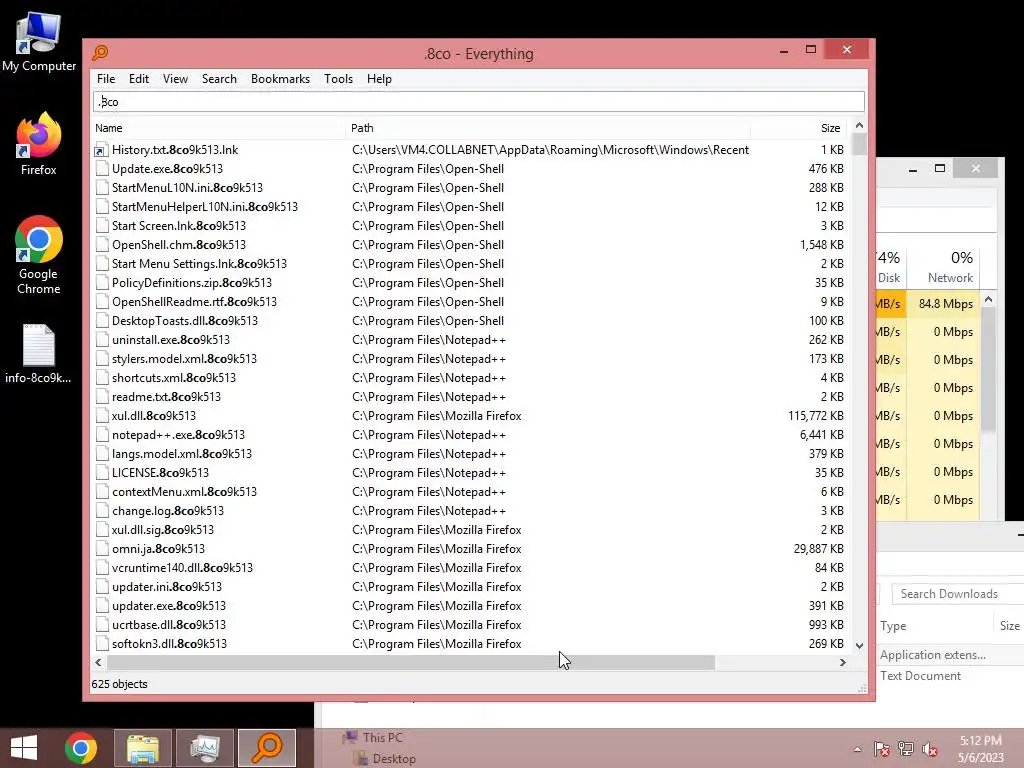Viewport: 1024px width, 768px height.
Task: Select PolicyDefinitions.zip.8co9k513 row
Action: point(470,283)
